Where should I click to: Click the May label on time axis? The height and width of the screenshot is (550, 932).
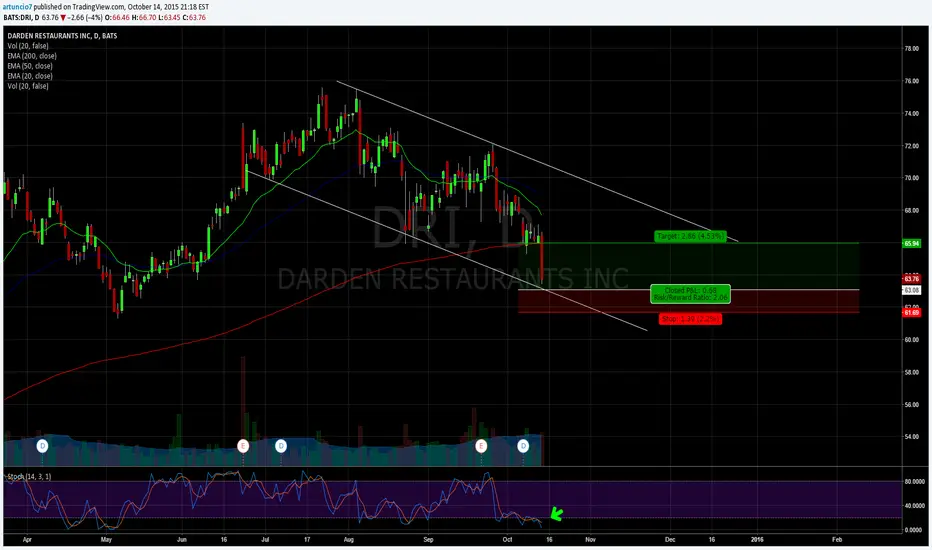pyautogui.click(x=106, y=540)
